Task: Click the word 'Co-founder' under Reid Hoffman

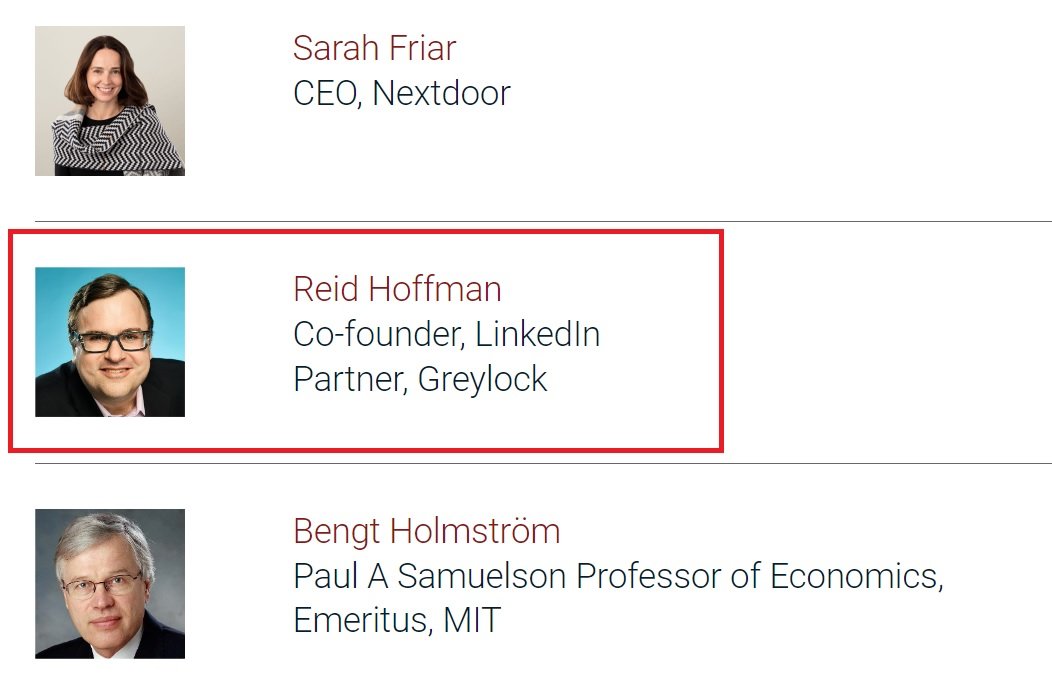Action: click(378, 334)
